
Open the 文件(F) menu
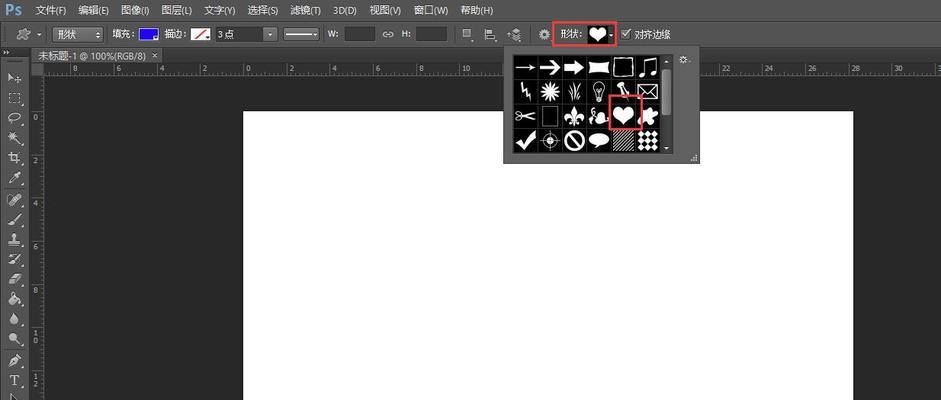(x=50, y=10)
